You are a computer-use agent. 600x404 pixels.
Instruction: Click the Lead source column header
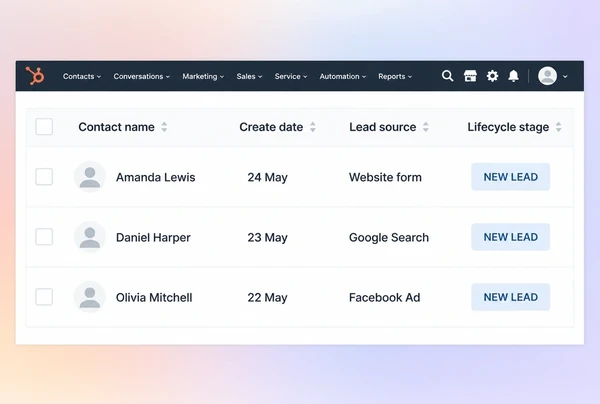point(382,127)
